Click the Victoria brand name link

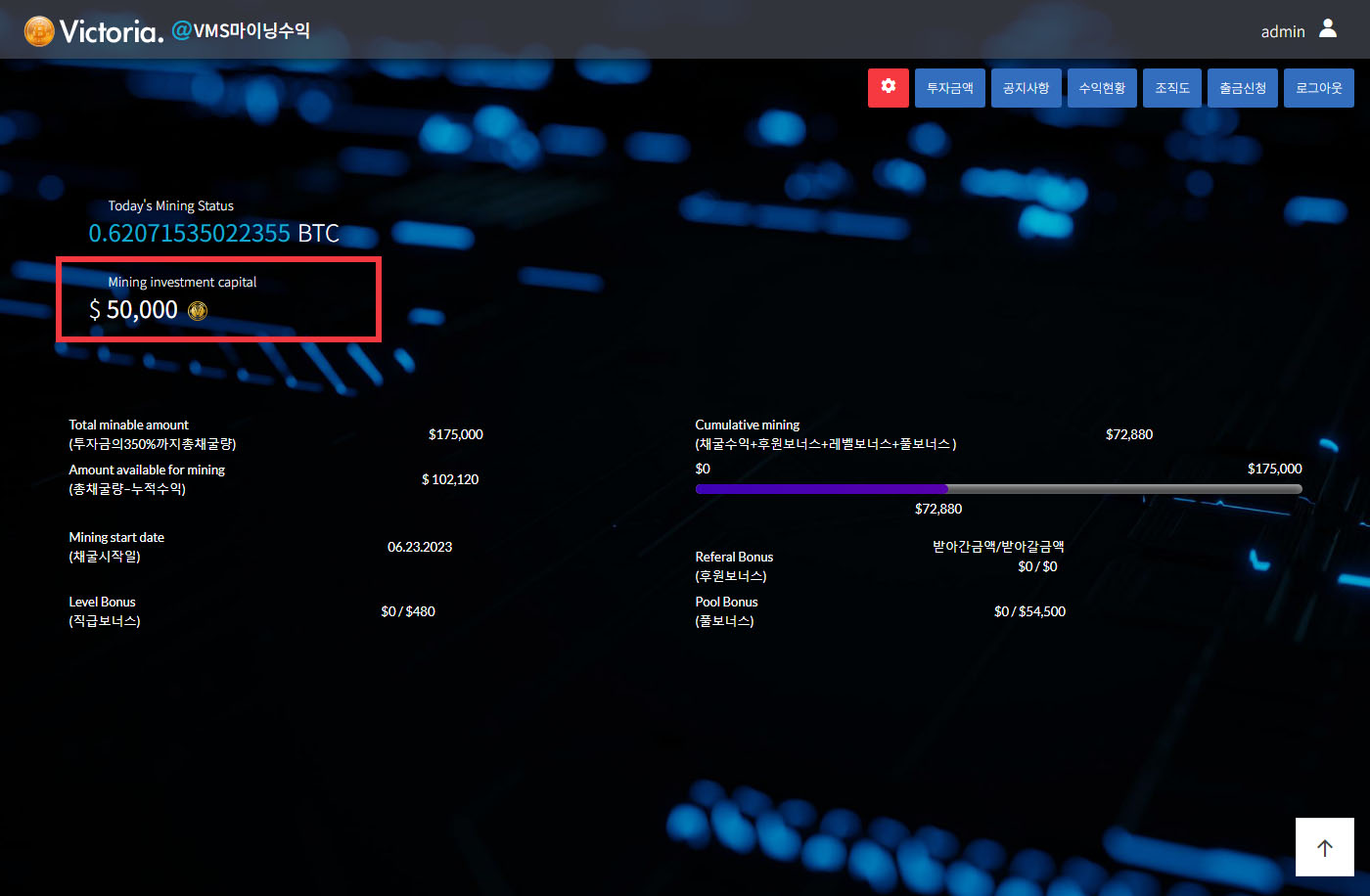coord(111,31)
